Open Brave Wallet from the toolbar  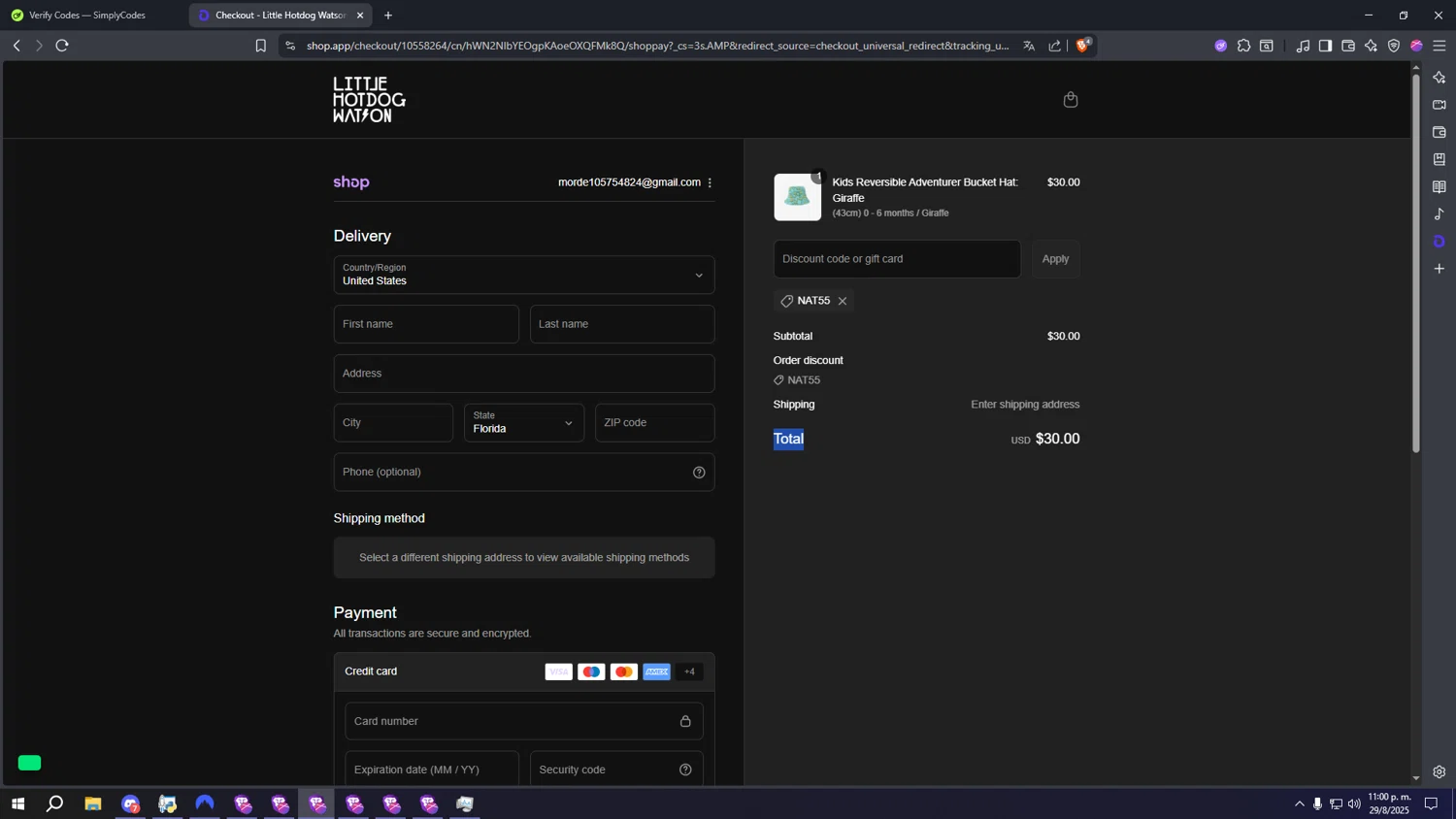(x=1348, y=46)
